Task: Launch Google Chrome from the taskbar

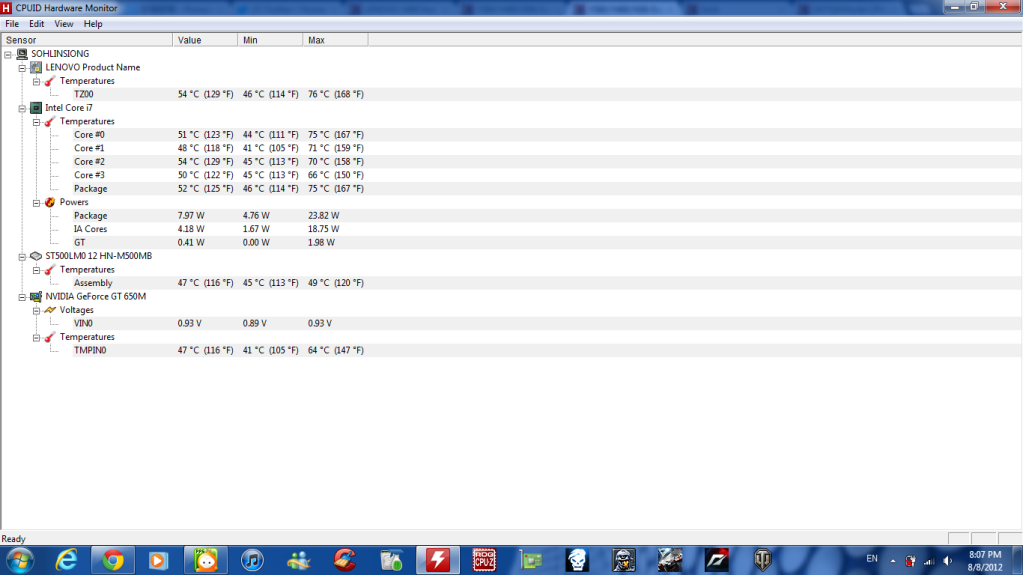Action: [x=113, y=560]
